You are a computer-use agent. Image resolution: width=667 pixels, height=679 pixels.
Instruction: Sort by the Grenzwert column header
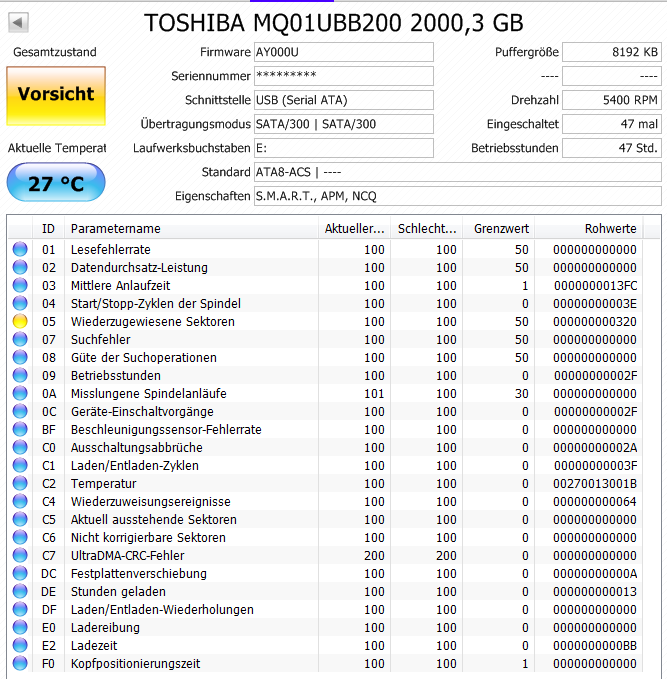tap(499, 228)
